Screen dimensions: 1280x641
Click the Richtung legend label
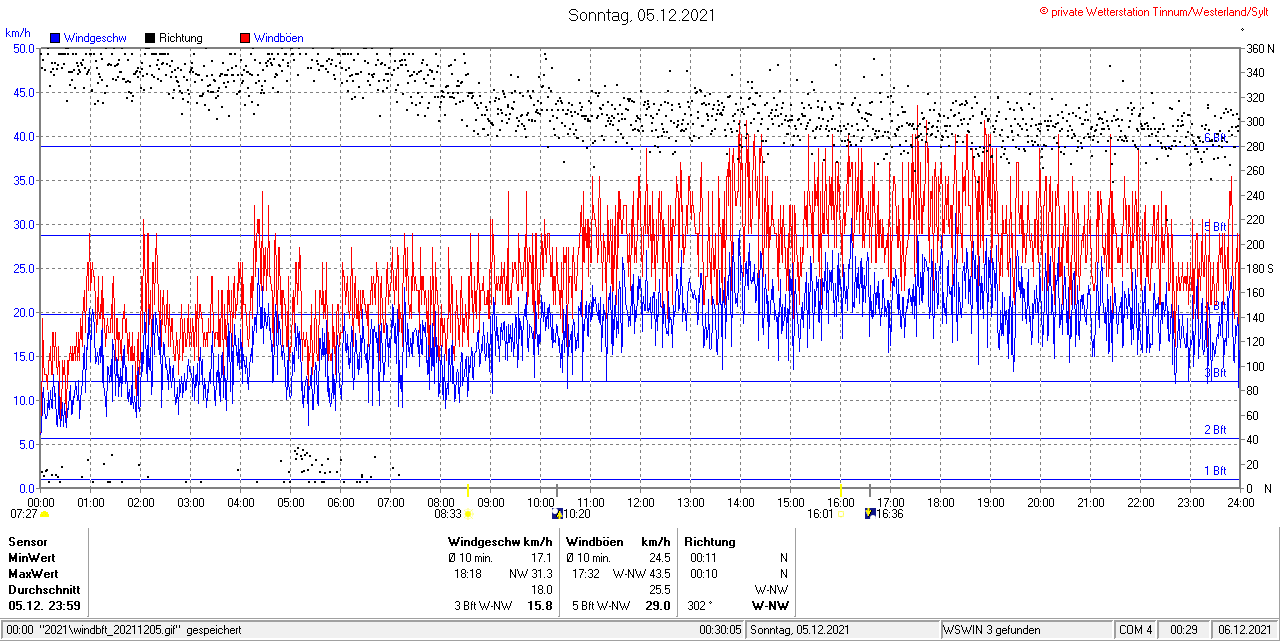[x=180, y=38]
